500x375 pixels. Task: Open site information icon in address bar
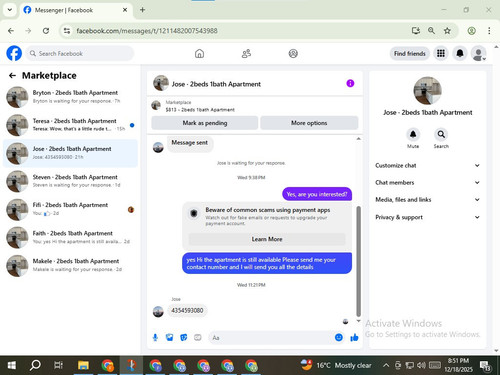click(x=67, y=31)
